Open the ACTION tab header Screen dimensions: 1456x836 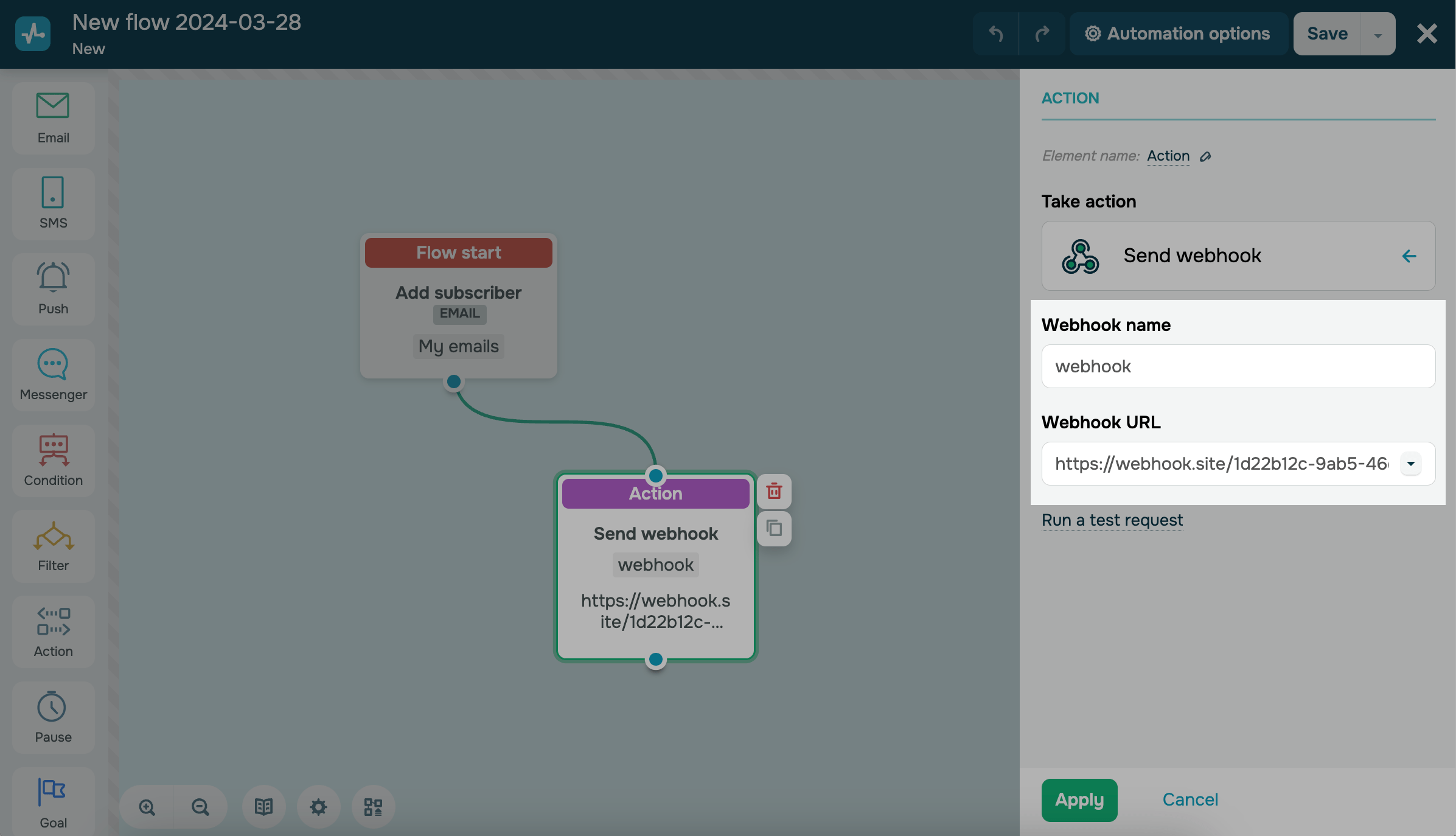[x=1070, y=98]
